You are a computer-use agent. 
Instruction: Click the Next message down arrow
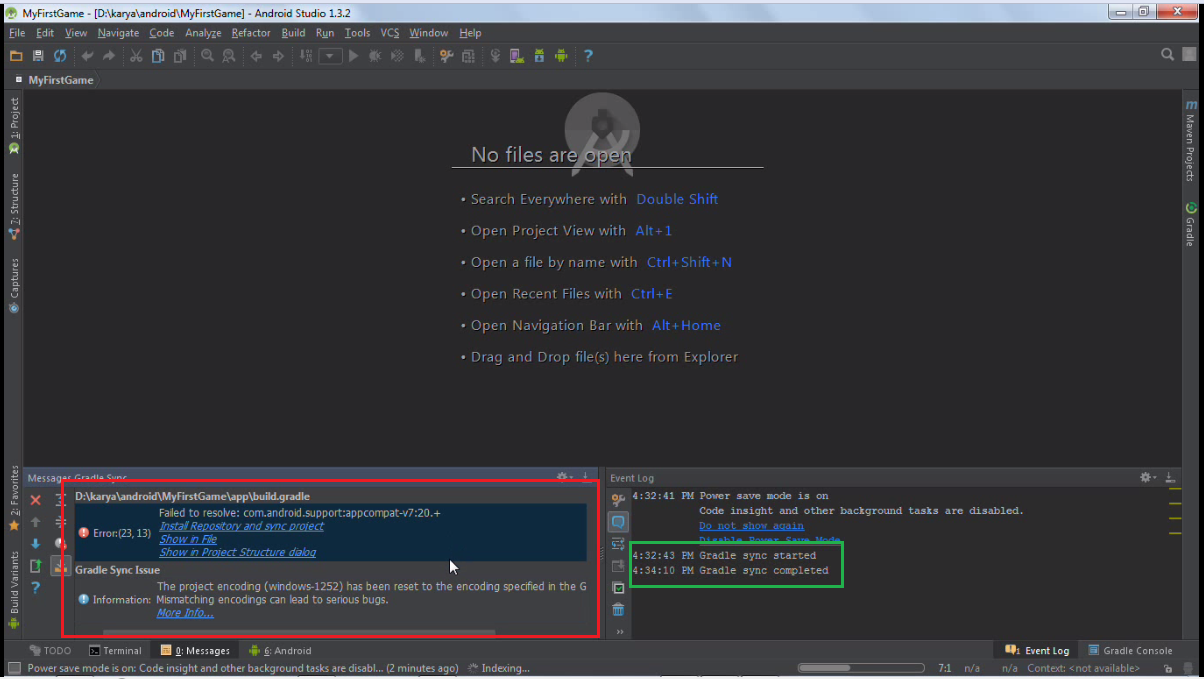(x=35, y=544)
